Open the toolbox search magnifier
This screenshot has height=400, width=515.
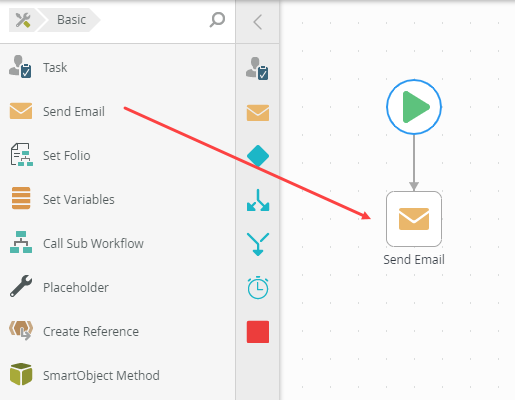click(x=217, y=20)
